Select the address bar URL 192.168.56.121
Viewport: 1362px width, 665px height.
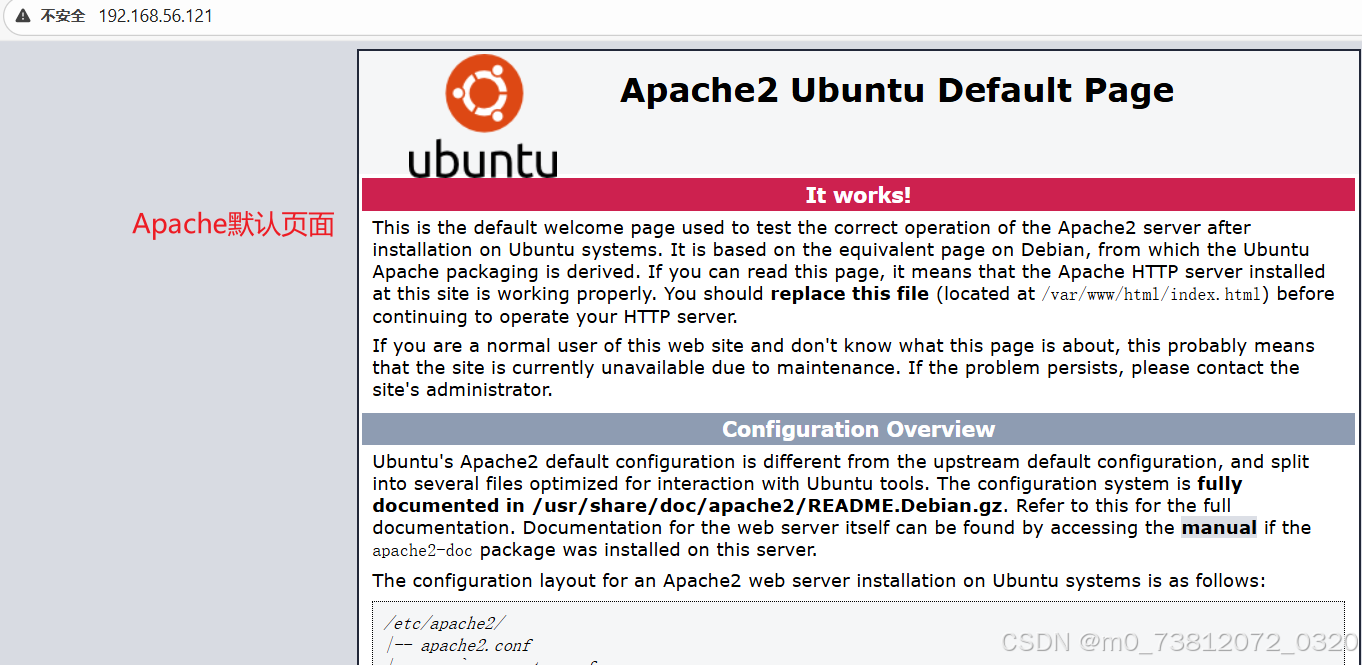[x=155, y=16]
